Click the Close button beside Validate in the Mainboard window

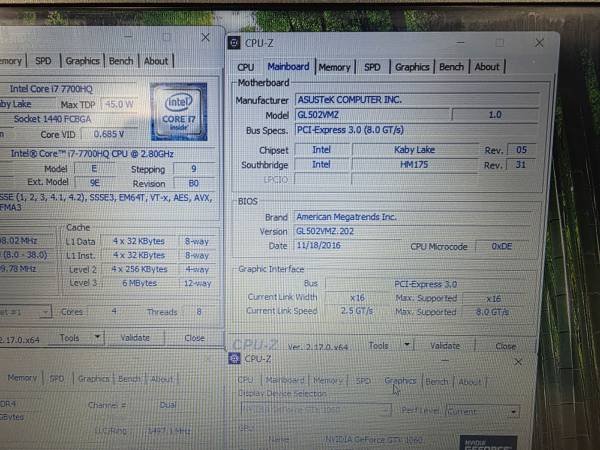(506, 345)
